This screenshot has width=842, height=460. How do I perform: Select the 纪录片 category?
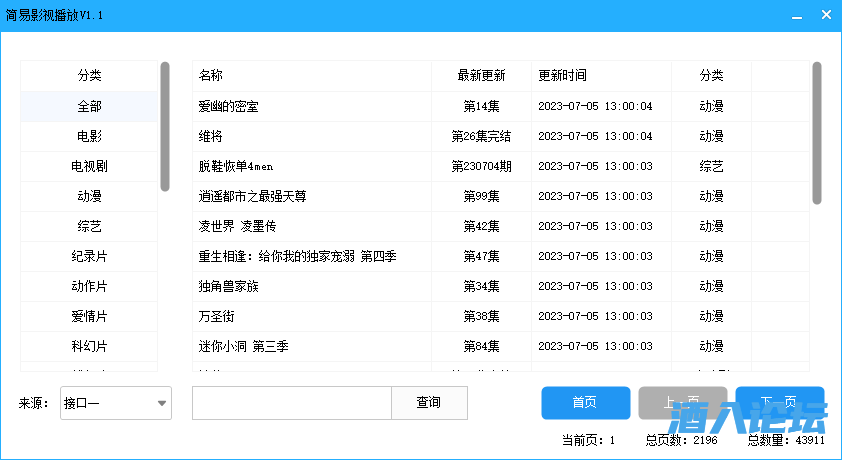point(90,256)
